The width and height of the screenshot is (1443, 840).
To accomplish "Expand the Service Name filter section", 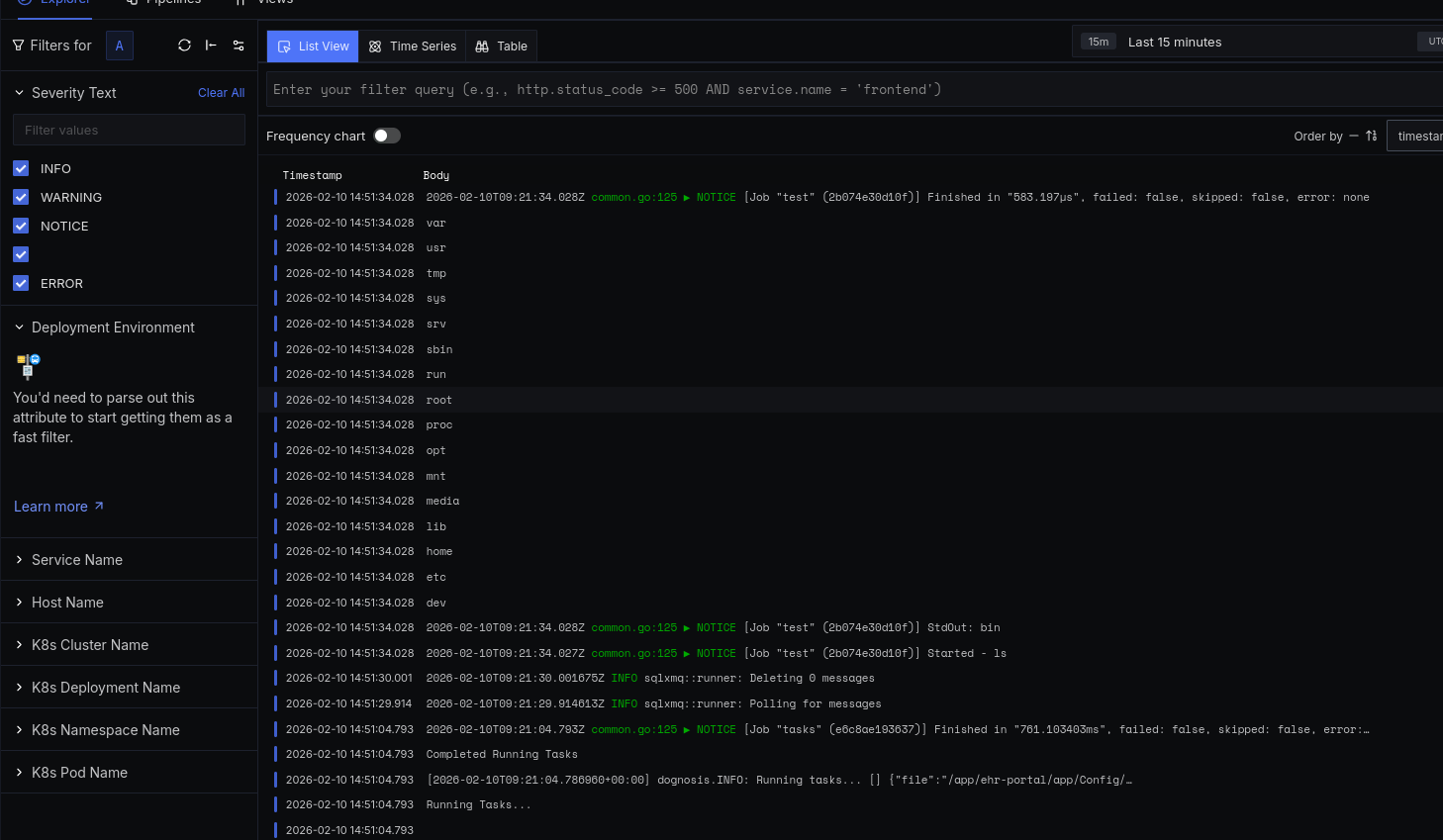I will [x=77, y=560].
